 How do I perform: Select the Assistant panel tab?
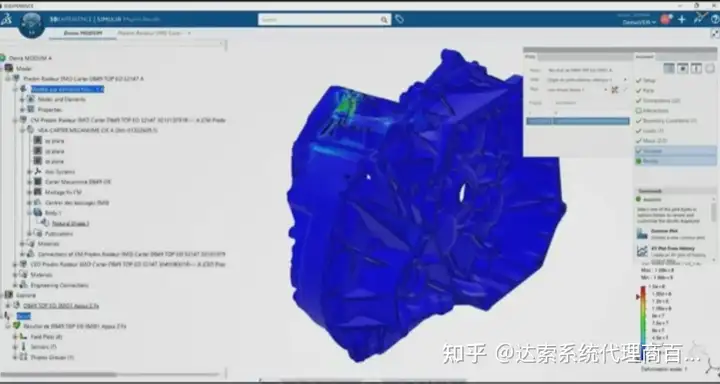[644, 56]
